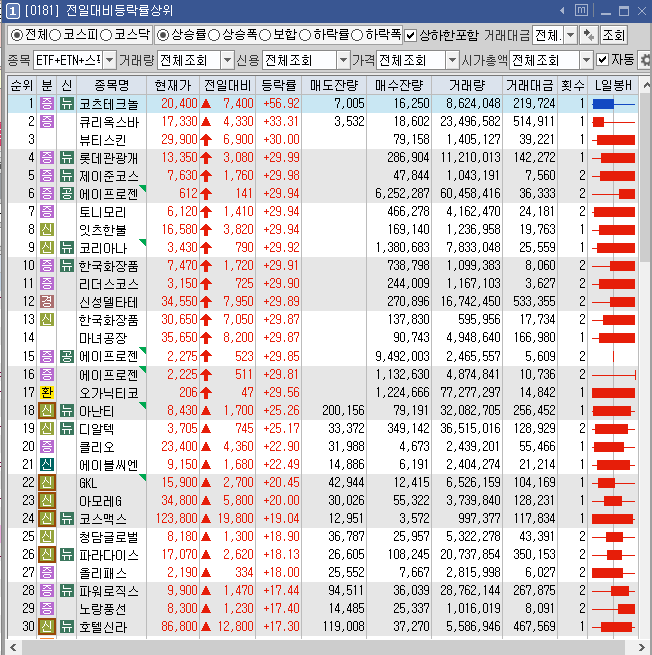652x655 pixels.
Task: Click the 매도잔량 column header
Action: coord(334,85)
